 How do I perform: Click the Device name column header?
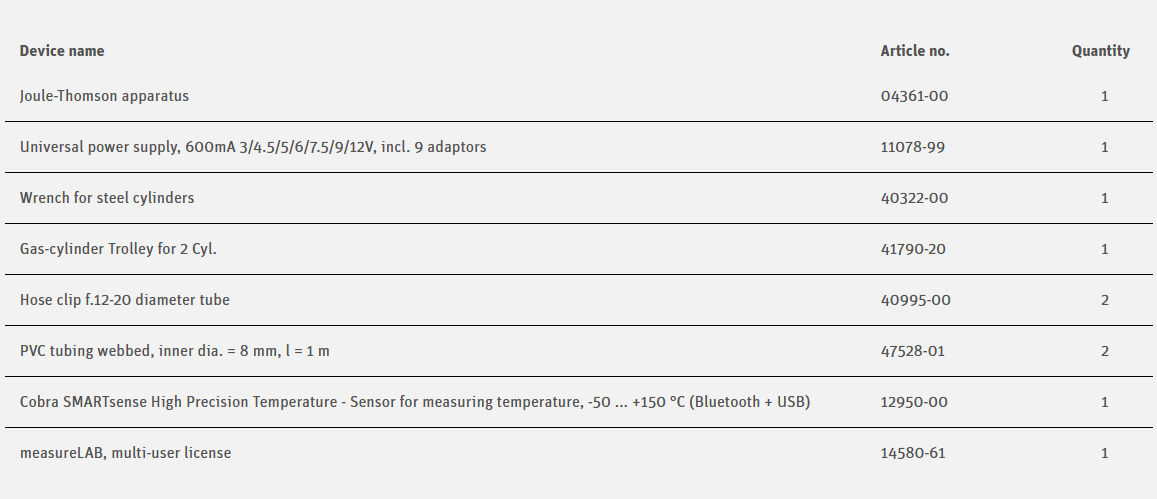tap(62, 51)
